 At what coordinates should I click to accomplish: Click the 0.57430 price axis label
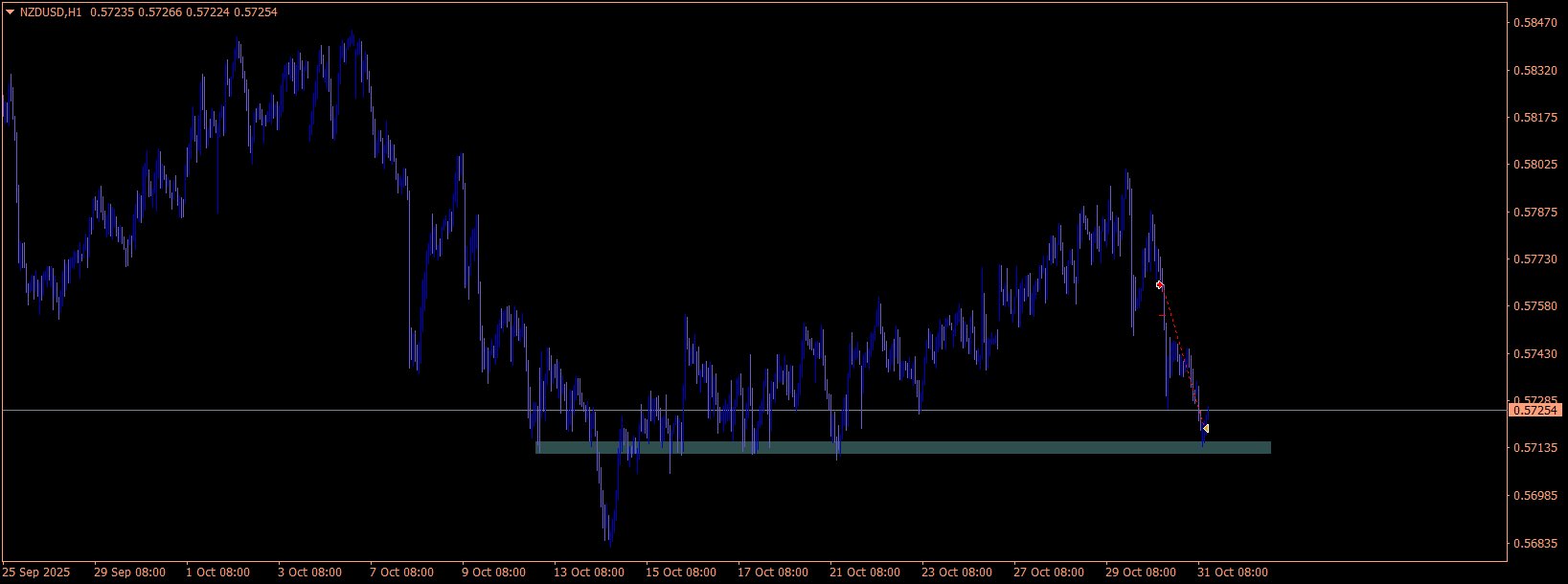pos(1534,354)
